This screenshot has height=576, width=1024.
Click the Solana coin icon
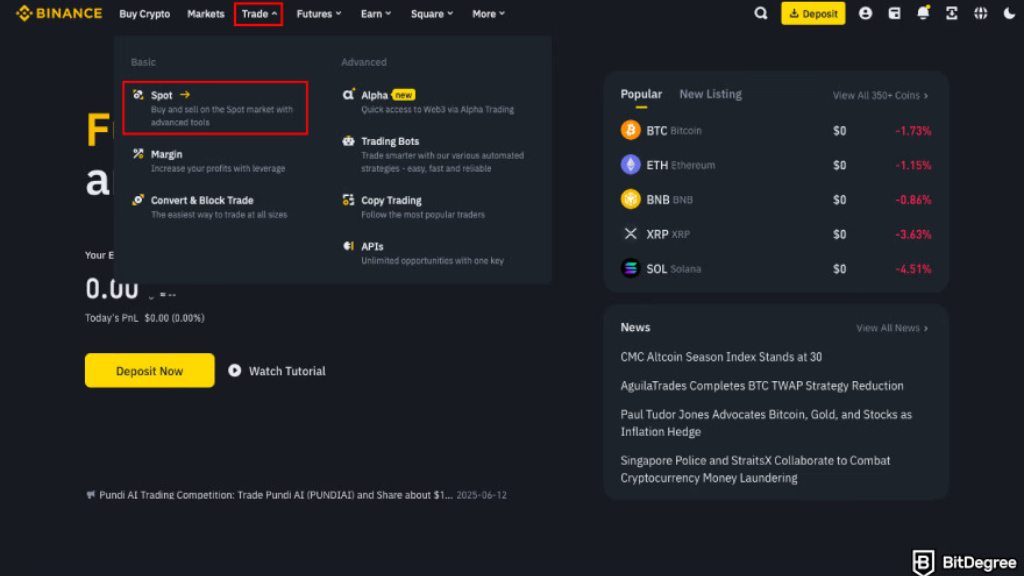point(630,268)
